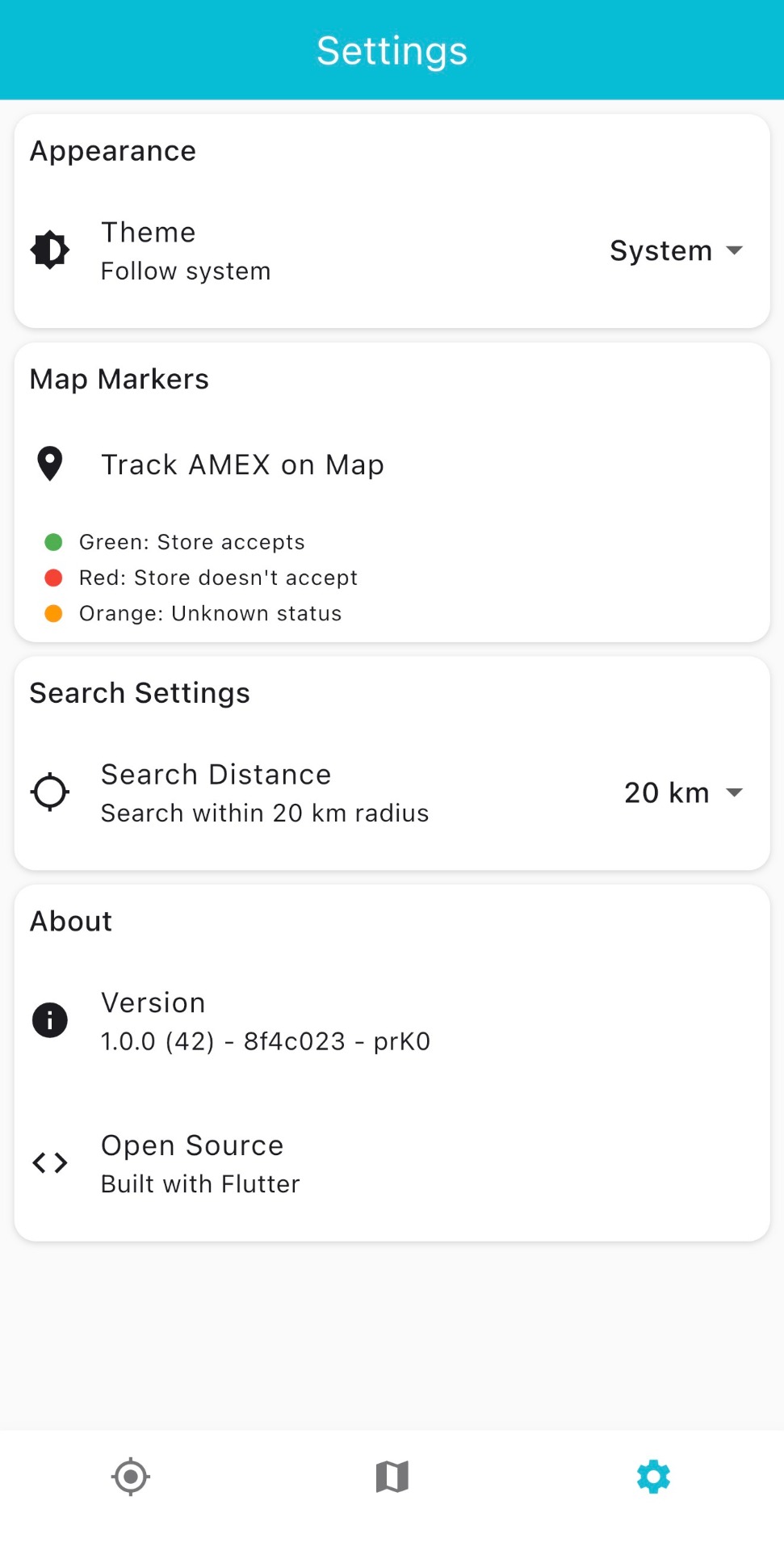Click the arrow beside System theme
The height and width of the screenshot is (1551, 784).
pos(735,250)
